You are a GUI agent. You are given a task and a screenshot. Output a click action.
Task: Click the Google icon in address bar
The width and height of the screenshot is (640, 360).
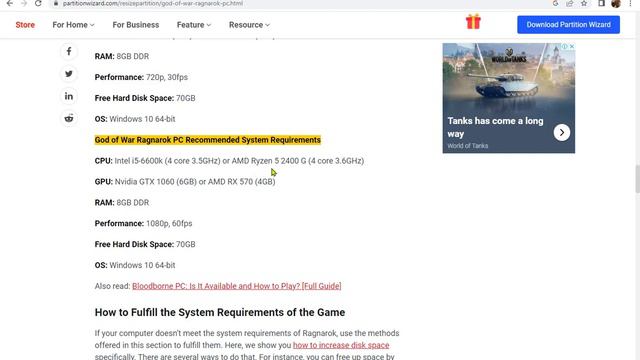pyautogui.click(x=555, y=3)
